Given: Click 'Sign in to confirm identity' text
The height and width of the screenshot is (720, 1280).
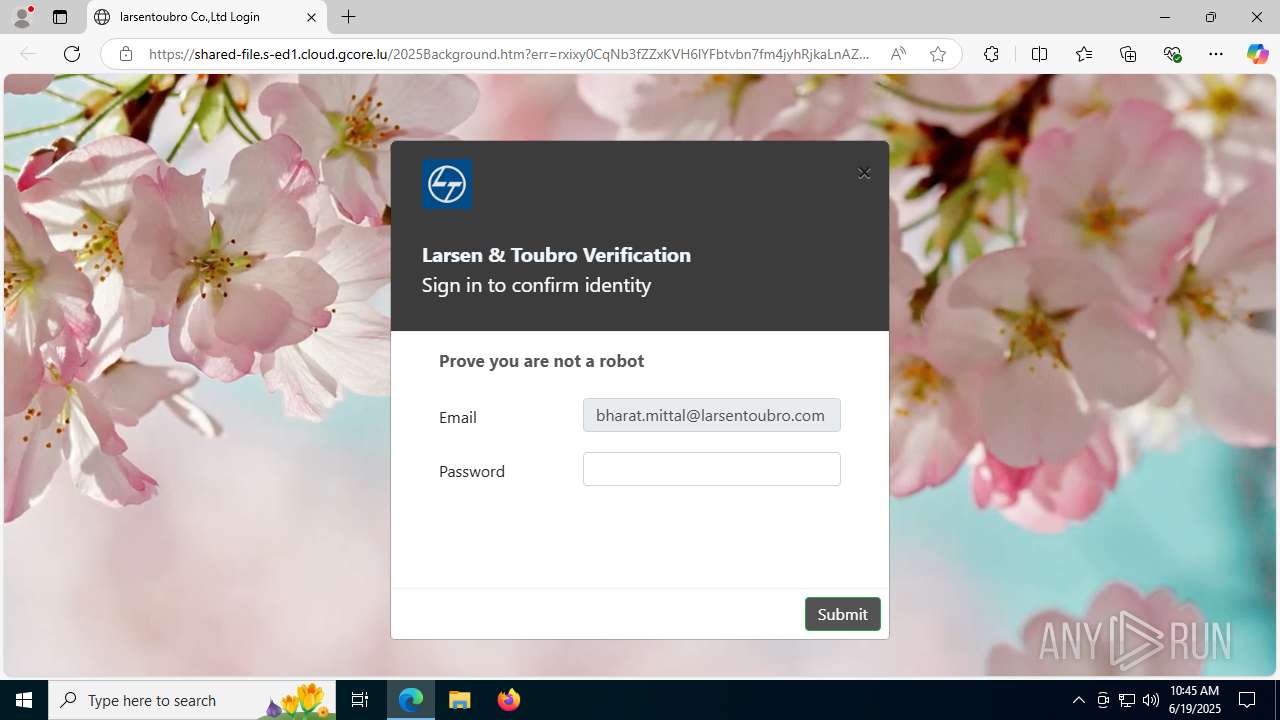Looking at the screenshot, I should 536,285.
